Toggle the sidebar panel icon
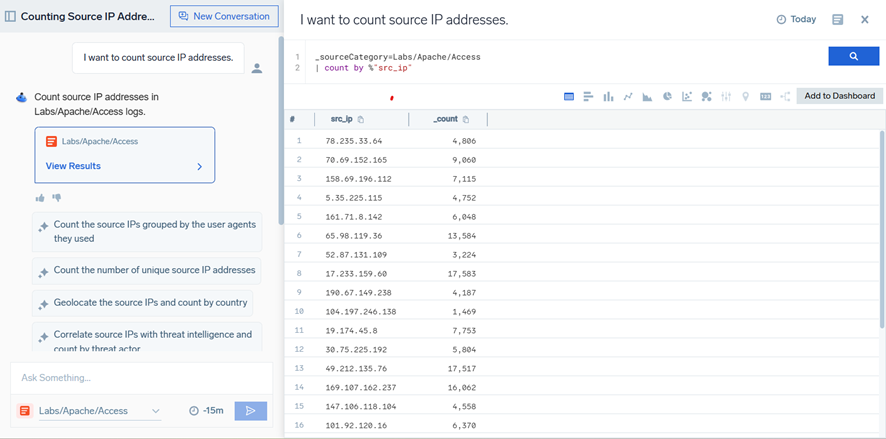 11,17
